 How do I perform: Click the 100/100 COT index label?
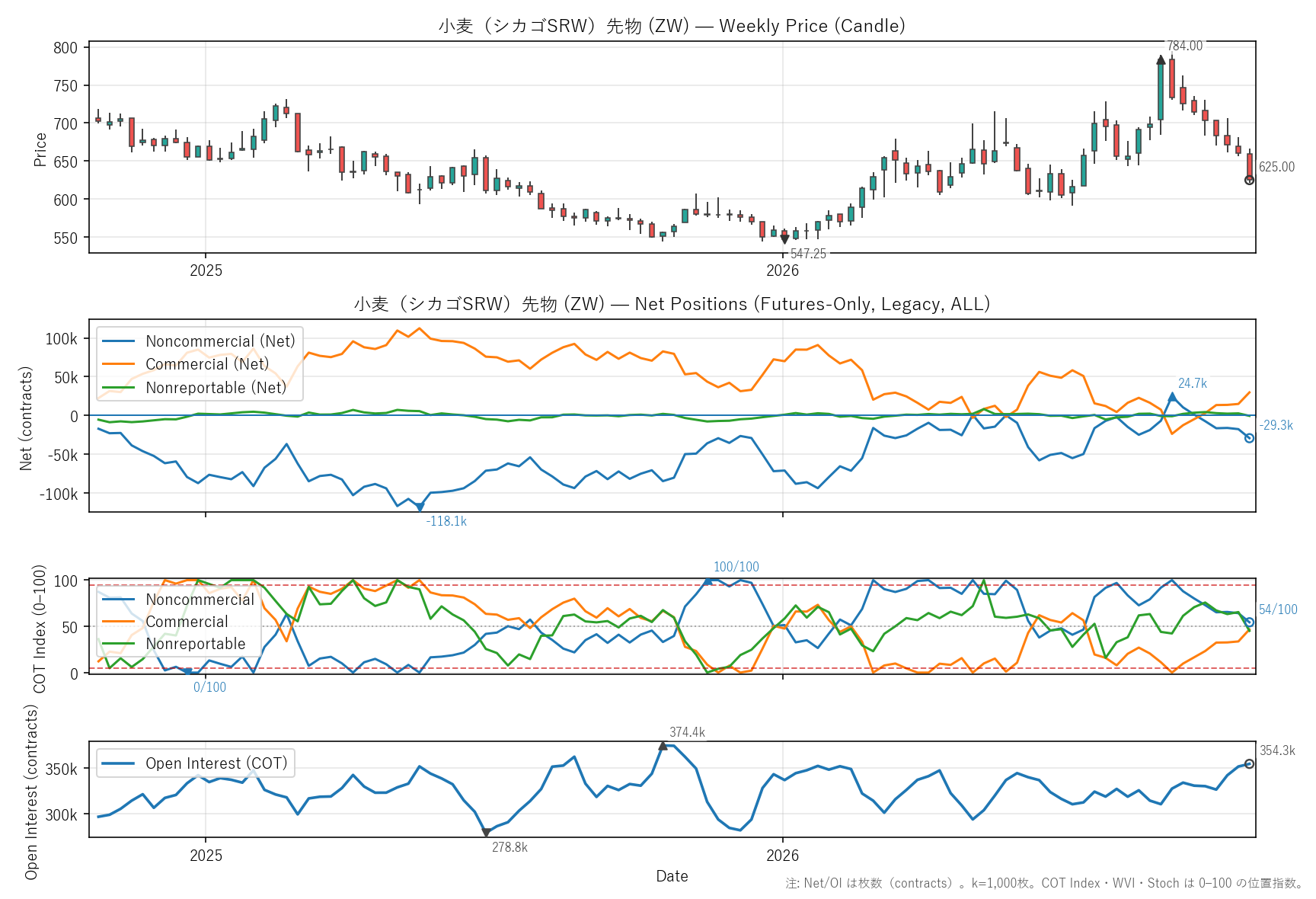[x=736, y=567]
